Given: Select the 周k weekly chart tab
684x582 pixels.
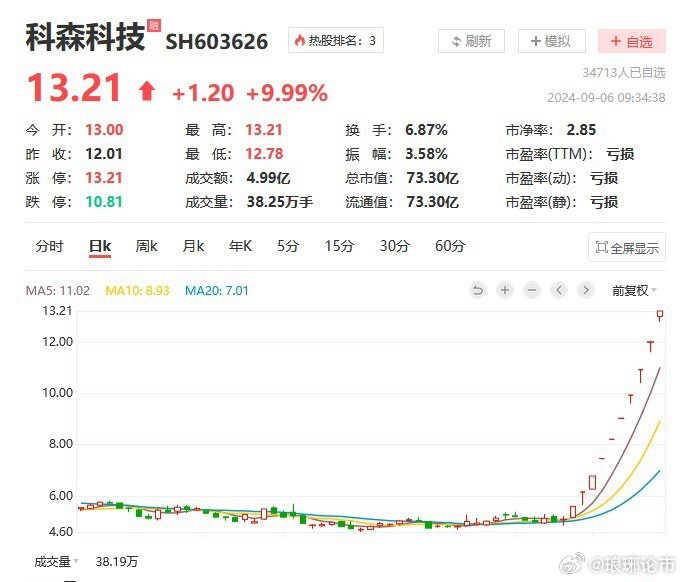Looking at the screenshot, I should (147, 246).
